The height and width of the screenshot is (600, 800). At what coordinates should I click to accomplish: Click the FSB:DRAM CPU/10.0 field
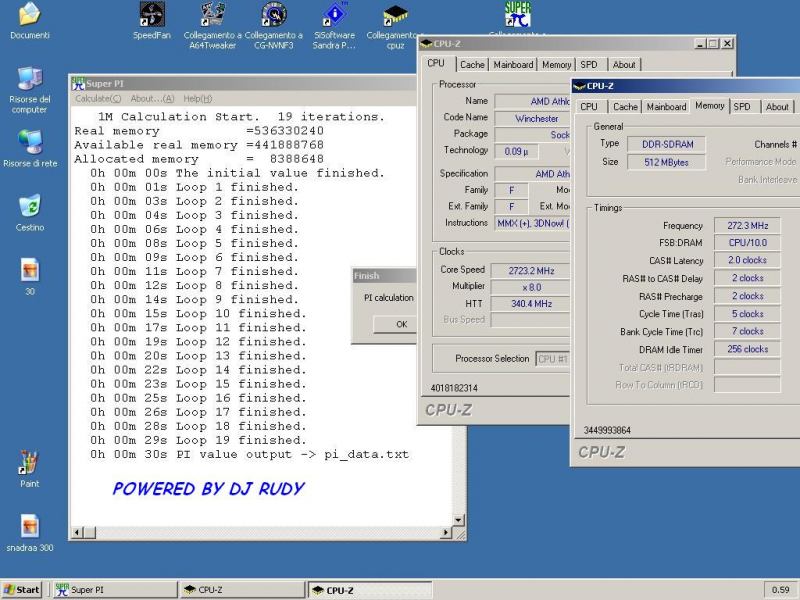(x=747, y=243)
